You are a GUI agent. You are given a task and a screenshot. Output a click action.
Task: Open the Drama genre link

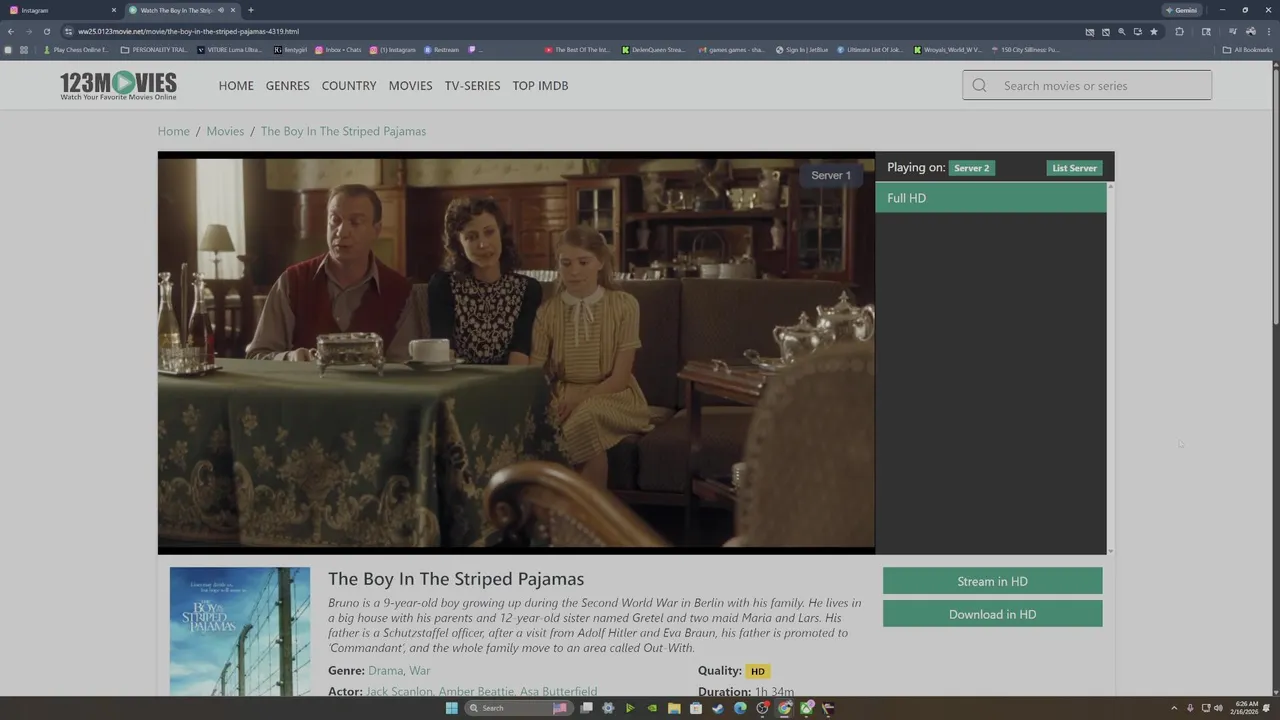pyautogui.click(x=385, y=671)
